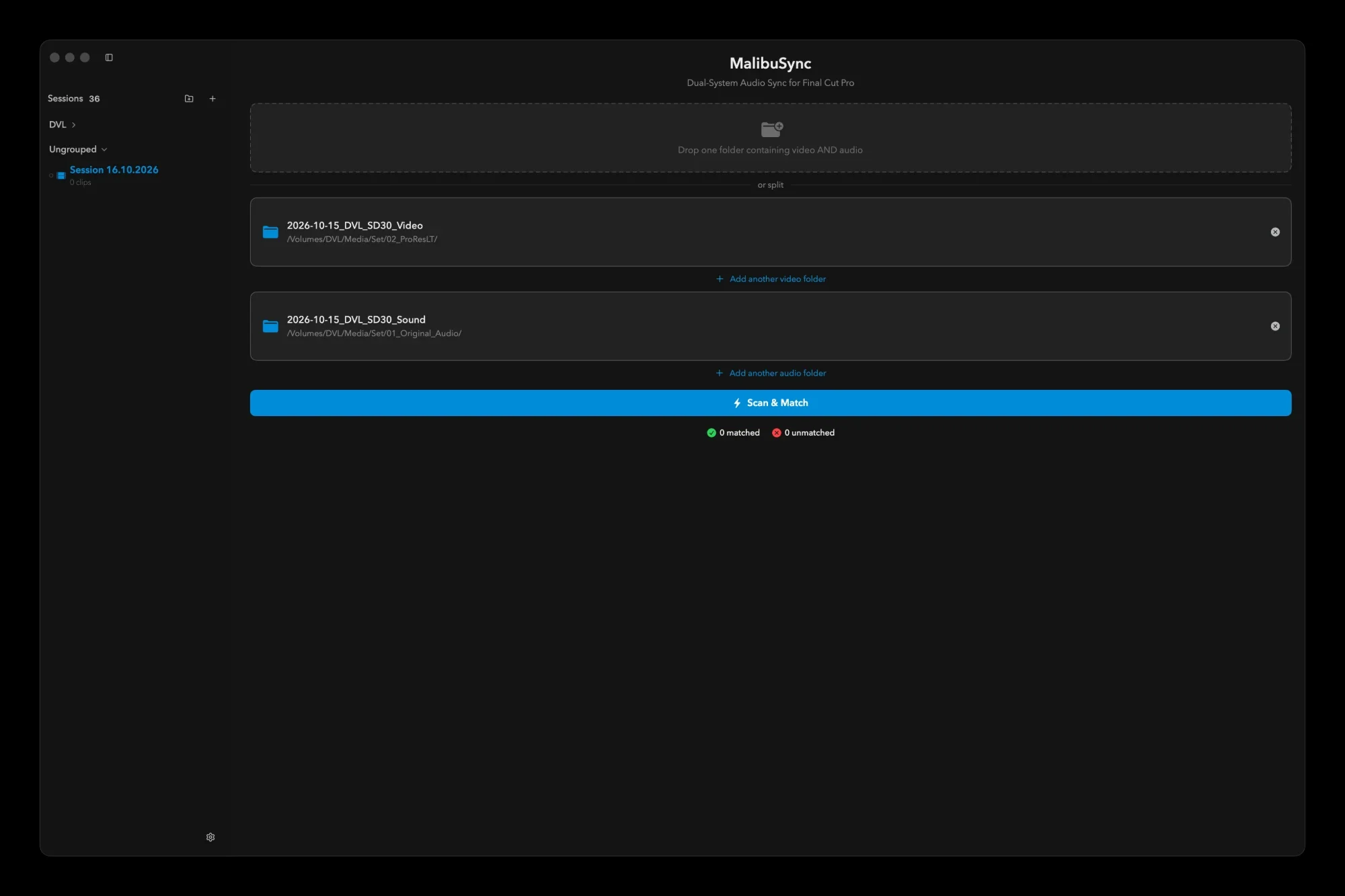
Task: Select Session 16.10.2026
Action: (x=114, y=170)
